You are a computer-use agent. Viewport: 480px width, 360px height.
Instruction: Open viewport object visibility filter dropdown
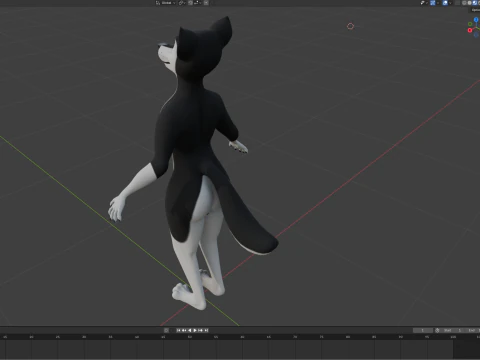[424, 3]
